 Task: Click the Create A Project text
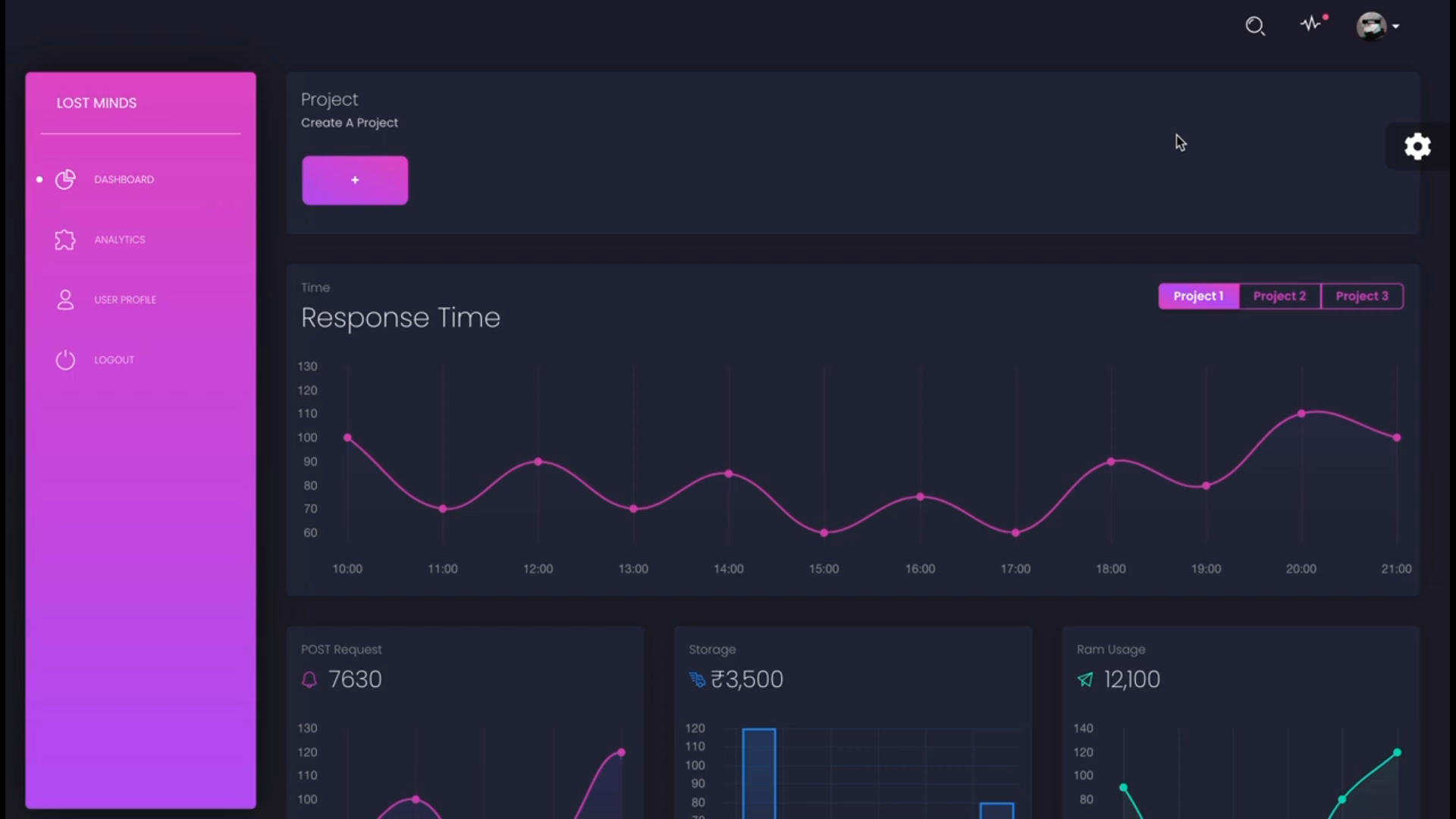(350, 123)
